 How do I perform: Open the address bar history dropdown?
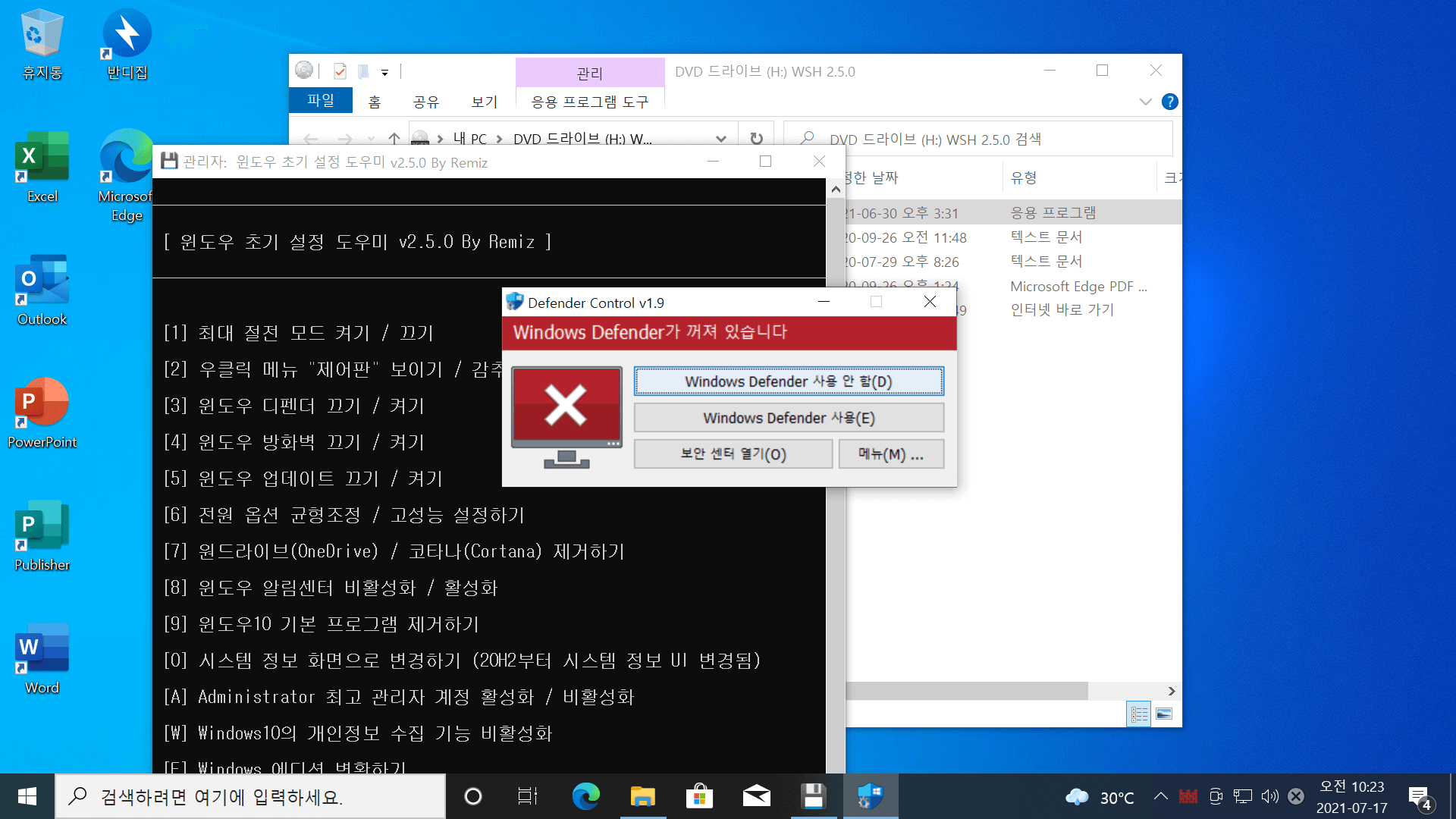coord(720,139)
